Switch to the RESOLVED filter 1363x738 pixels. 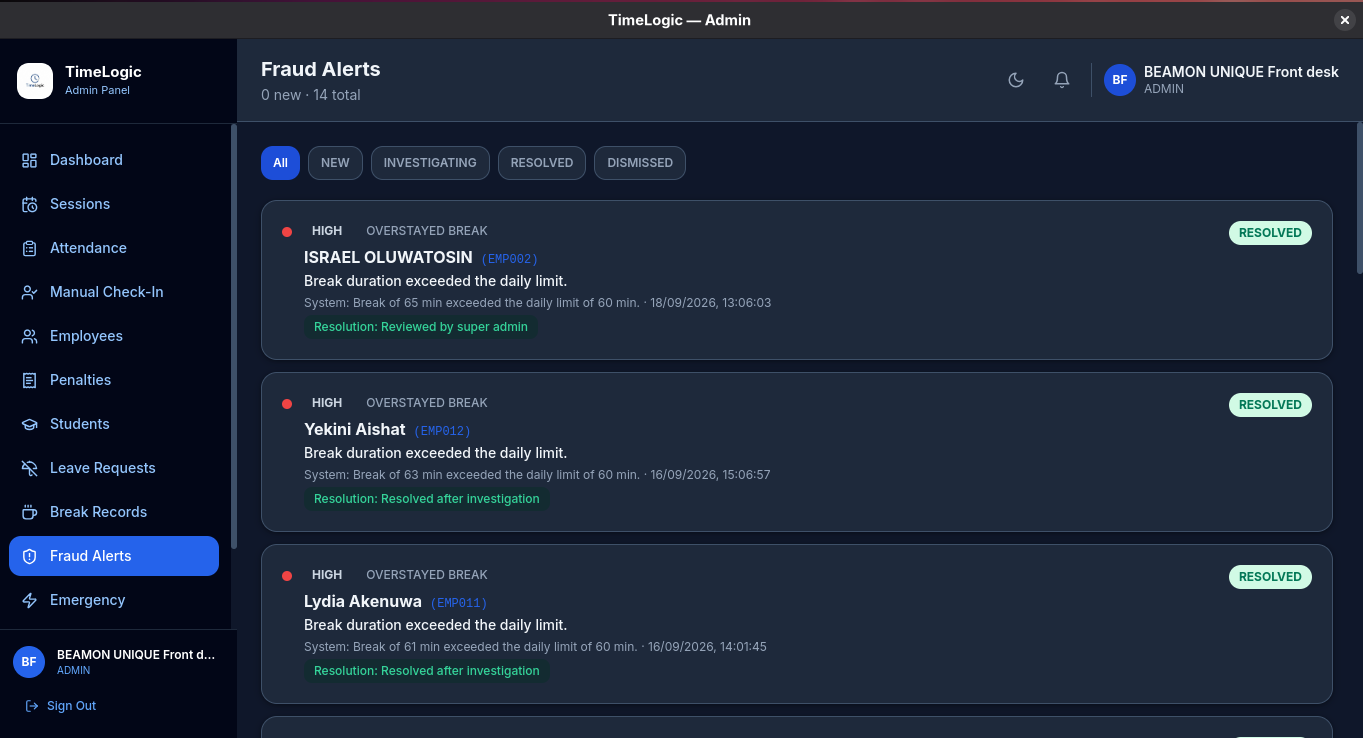[x=542, y=163]
